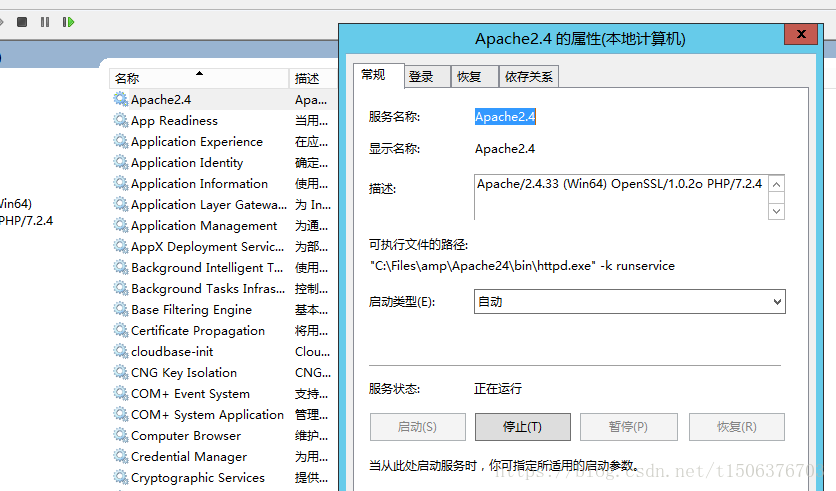Select the Application Identity service name
836x491 pixels.
[x=187, y=163]
